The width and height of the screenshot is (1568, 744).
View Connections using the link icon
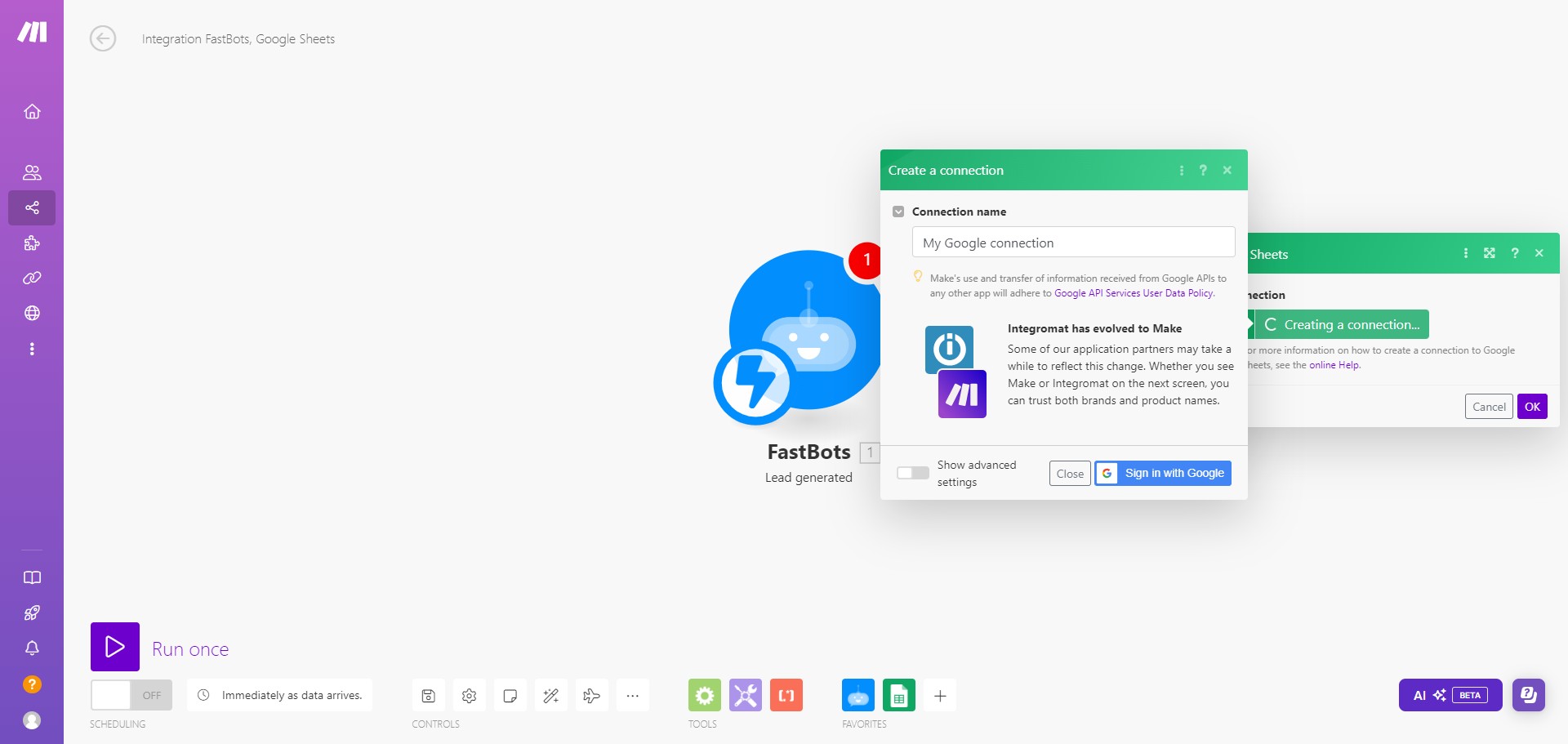pyautogui.click(x=33, y=278)
